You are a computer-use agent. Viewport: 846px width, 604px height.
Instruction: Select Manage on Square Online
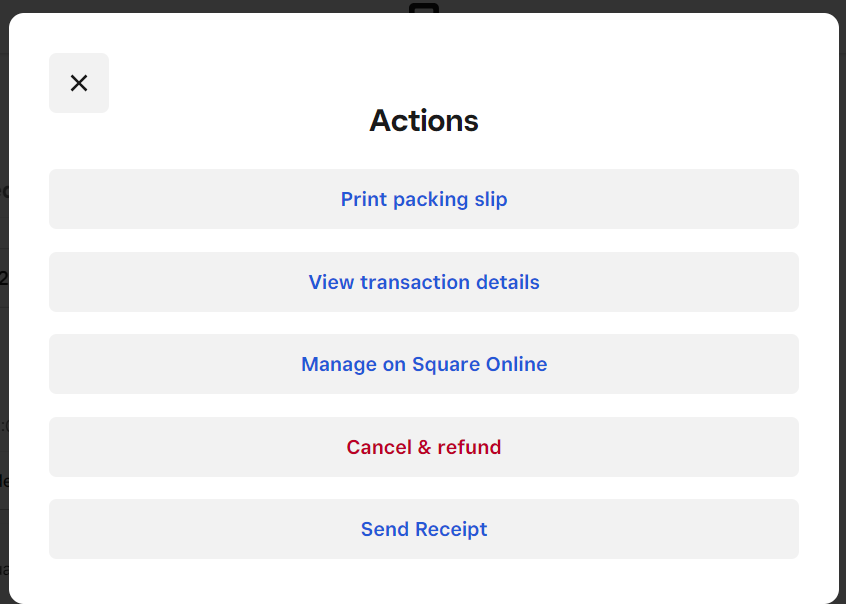[424, 364]
